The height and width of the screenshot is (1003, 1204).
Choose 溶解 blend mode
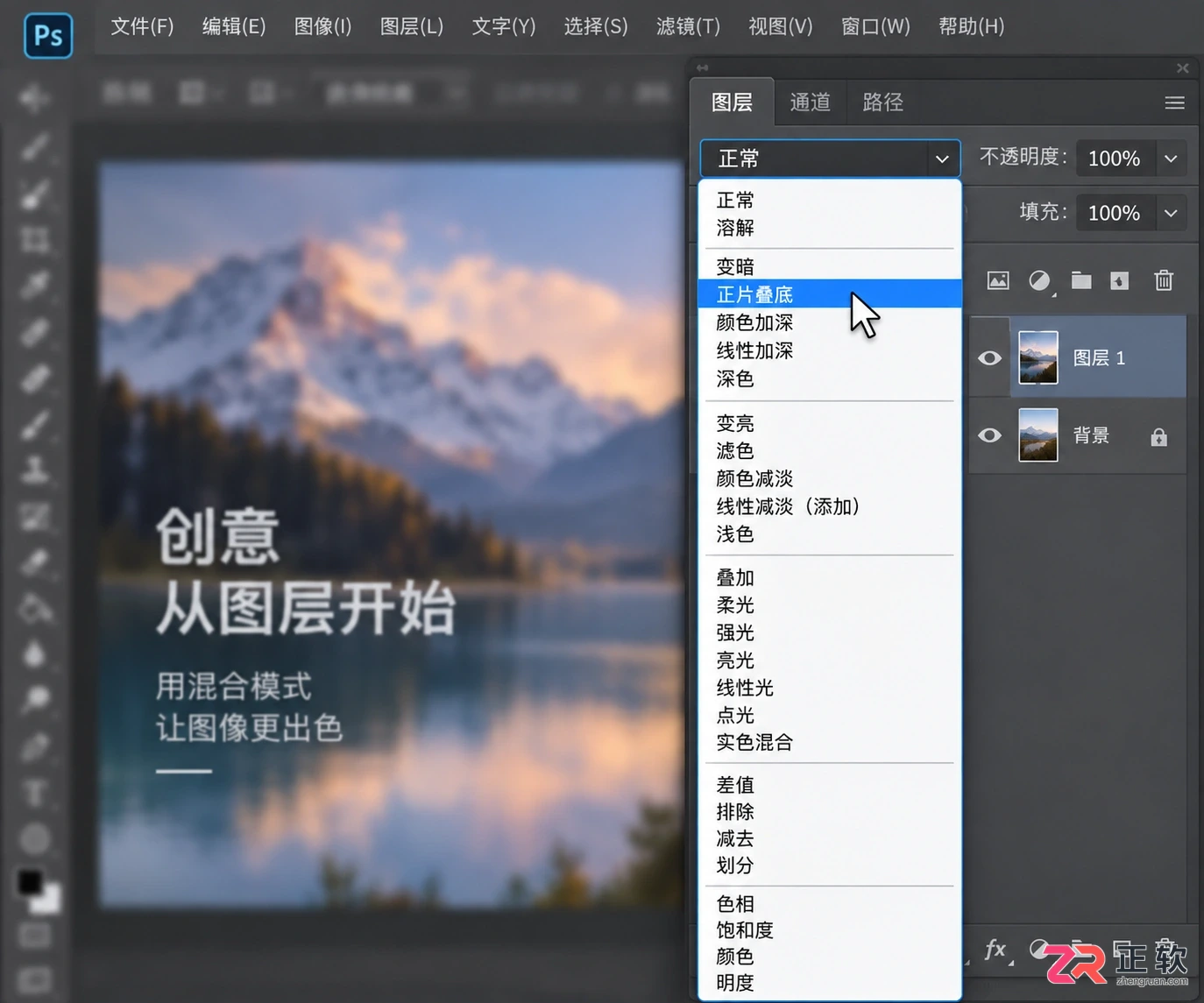830,228
